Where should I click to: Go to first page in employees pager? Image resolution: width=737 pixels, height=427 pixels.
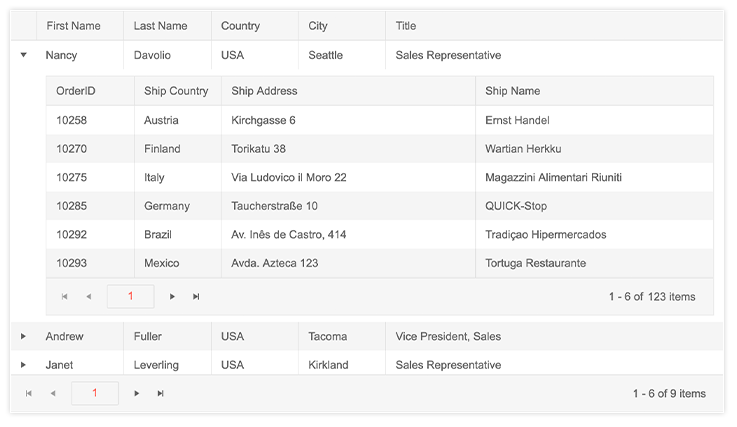pos(29,393)
